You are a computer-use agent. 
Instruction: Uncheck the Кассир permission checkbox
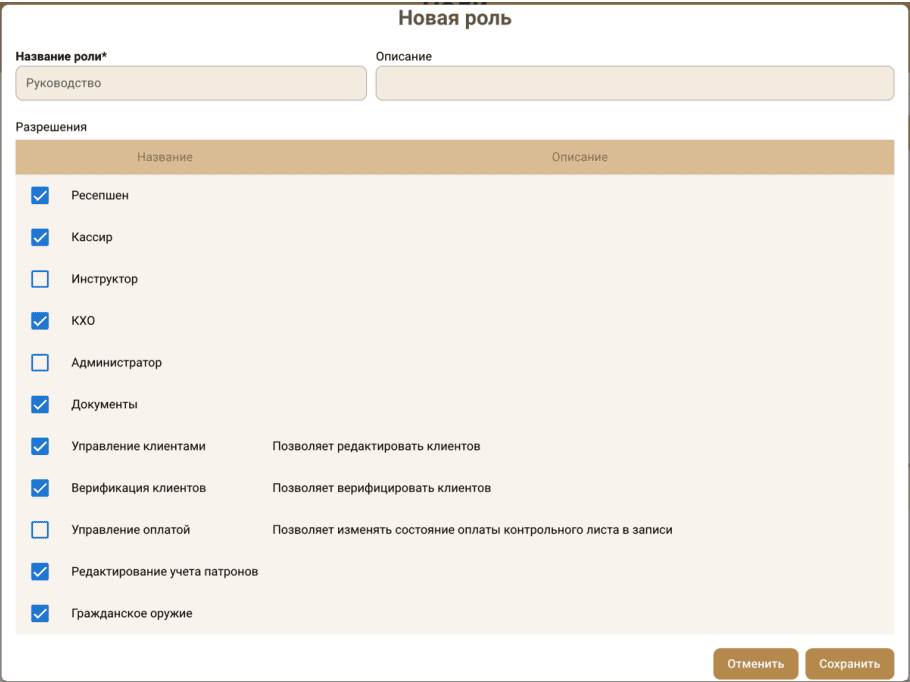[x=40, y=238]
